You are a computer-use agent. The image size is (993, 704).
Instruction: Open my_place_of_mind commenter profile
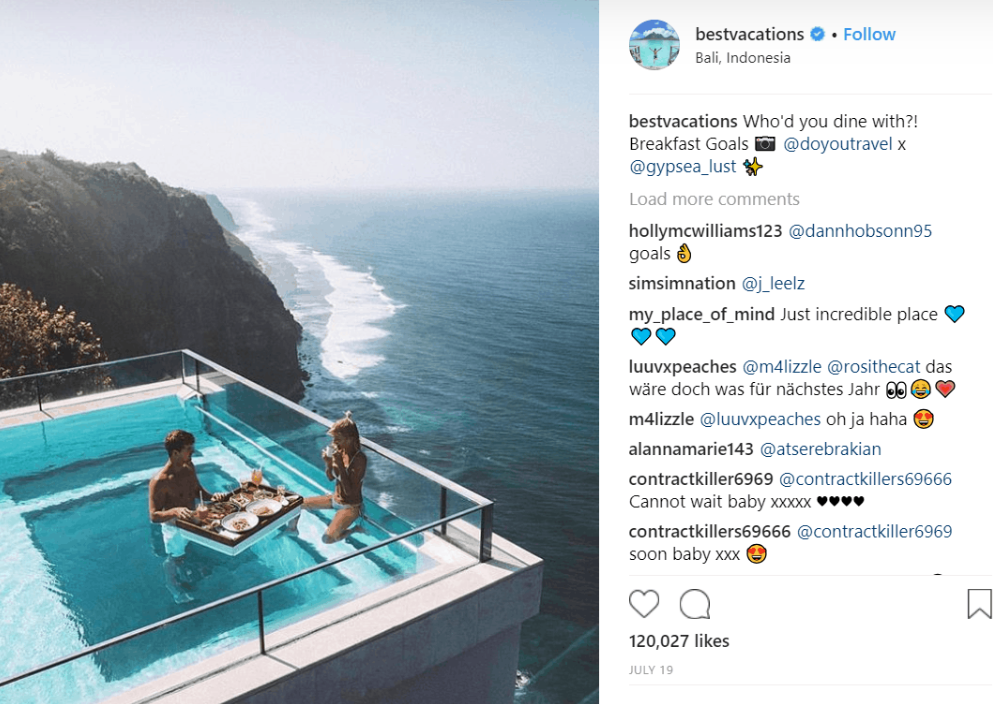coord(702,315)
